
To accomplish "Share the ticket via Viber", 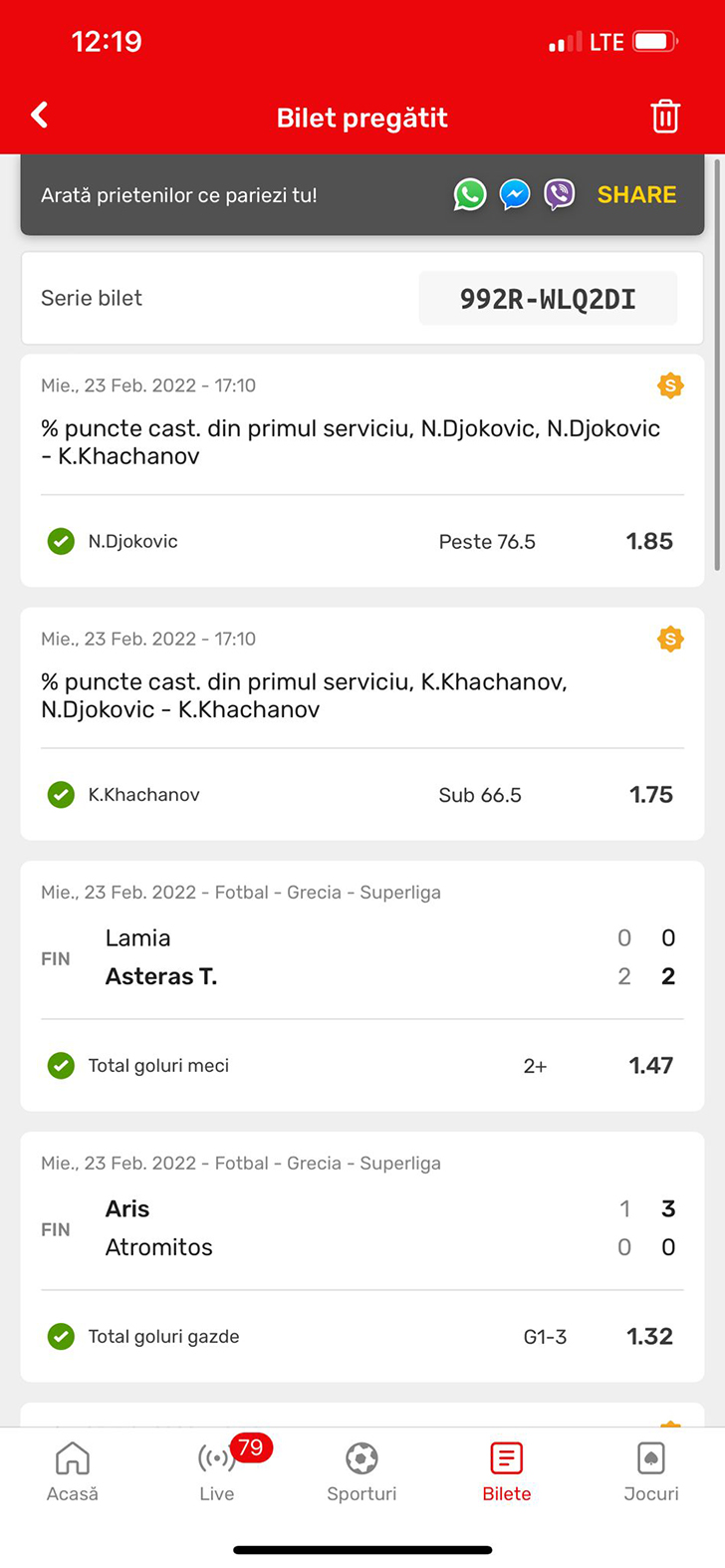I will [x=560, y=194].
